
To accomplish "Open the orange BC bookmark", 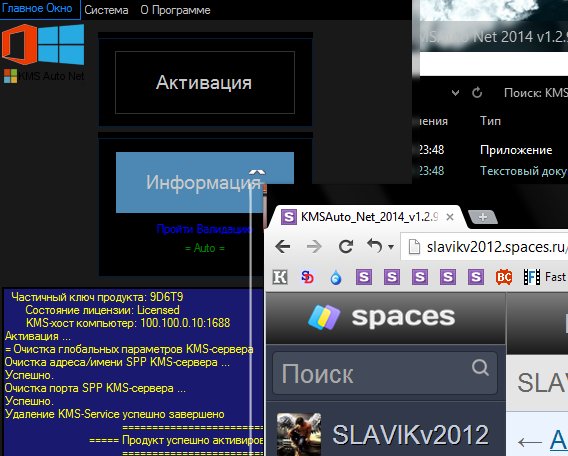I will pyautogui.click(x=504, y=277).
